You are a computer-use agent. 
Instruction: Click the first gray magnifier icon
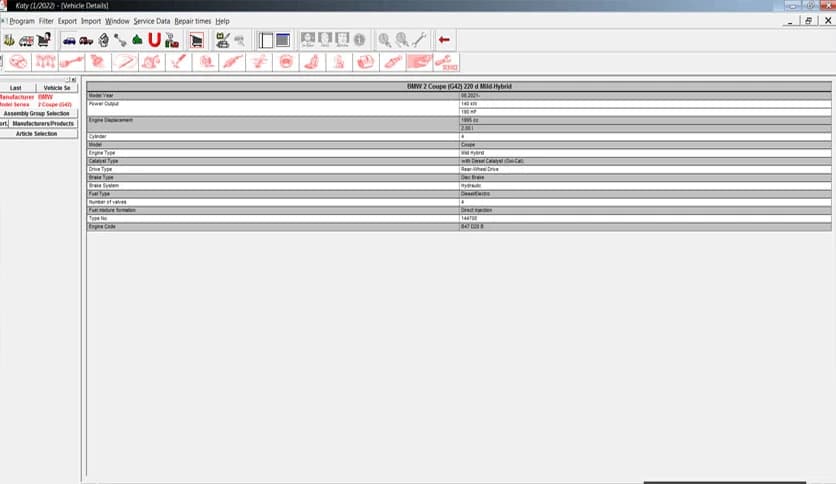pos(384,40)
